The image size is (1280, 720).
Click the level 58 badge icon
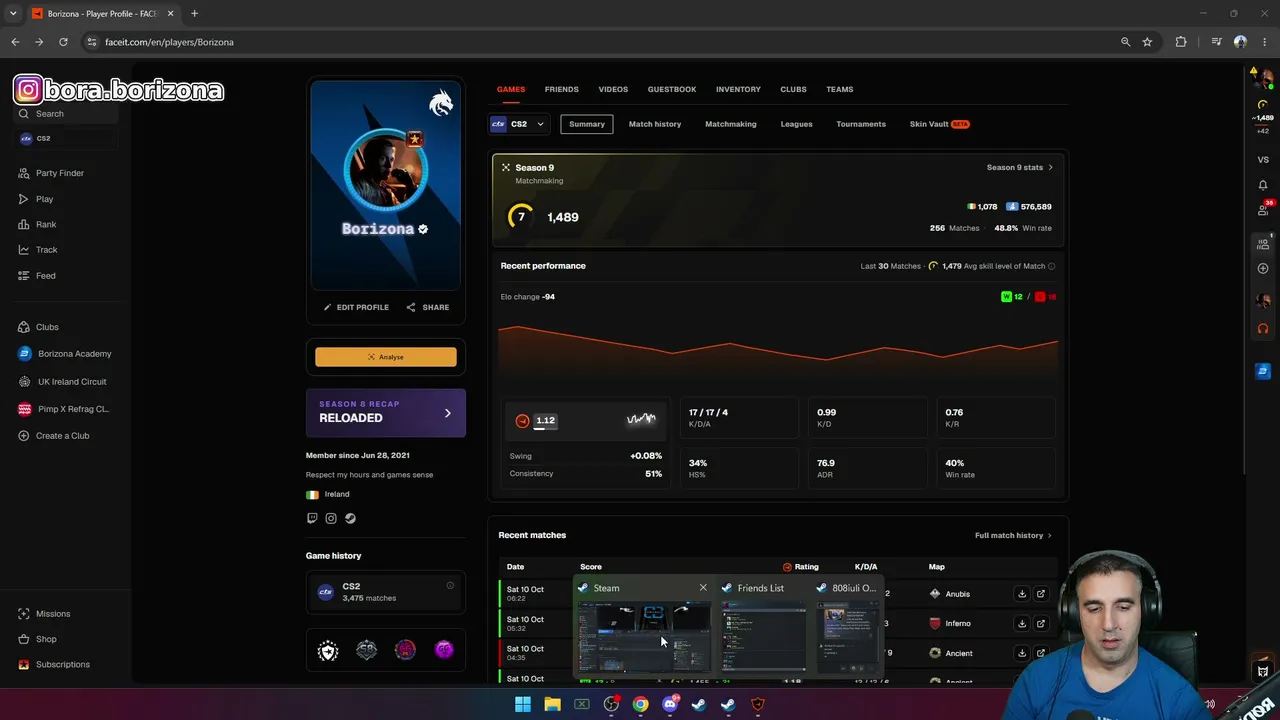pyautogui.click(x=367, y=650)
